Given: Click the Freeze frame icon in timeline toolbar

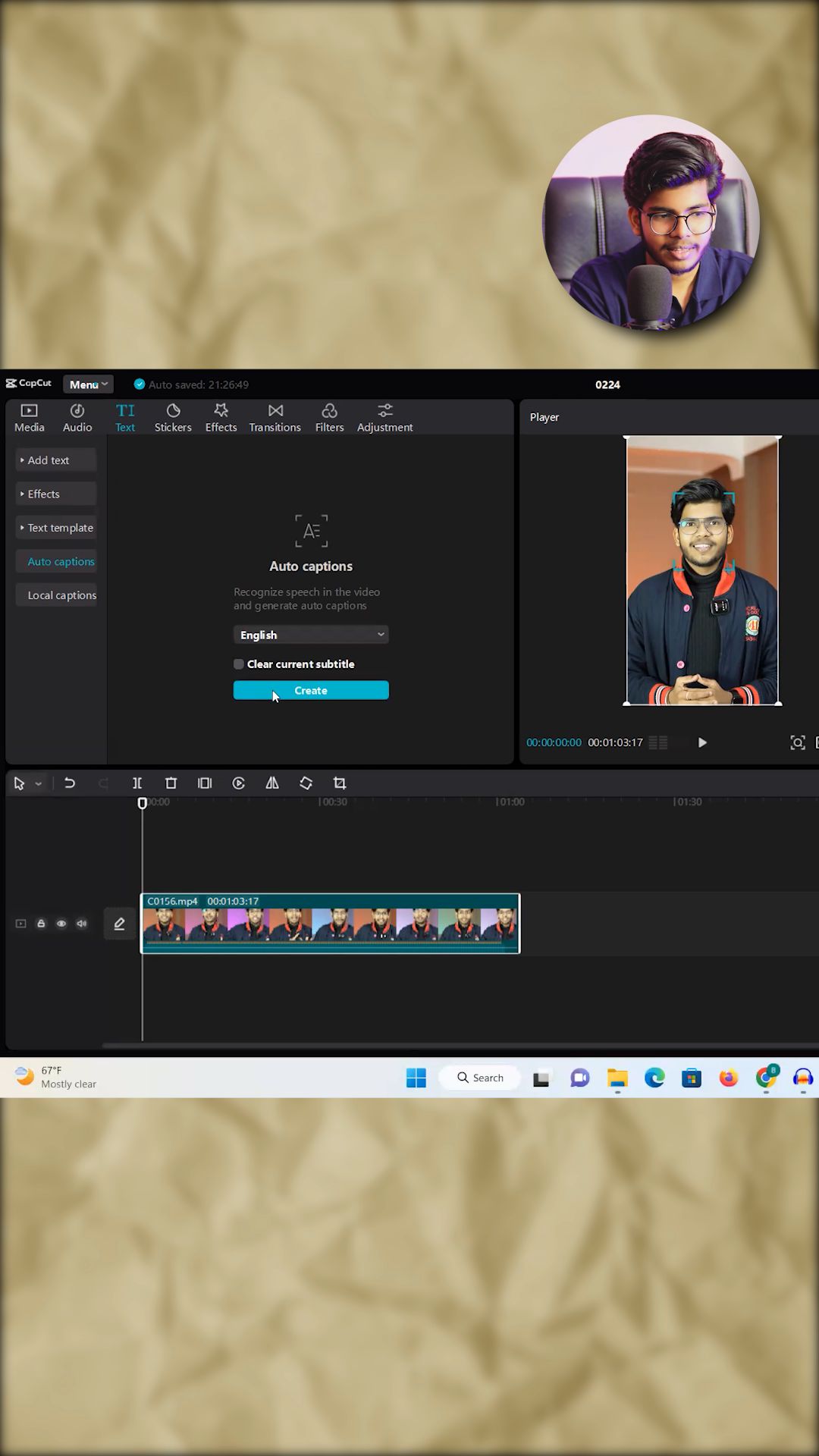Looking at the screenshot, I should click(205, 783).
